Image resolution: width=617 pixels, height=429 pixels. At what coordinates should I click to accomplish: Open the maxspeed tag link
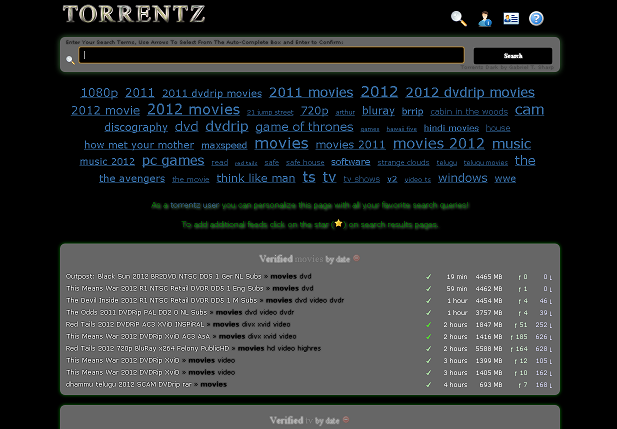click(x=224, y=145)
